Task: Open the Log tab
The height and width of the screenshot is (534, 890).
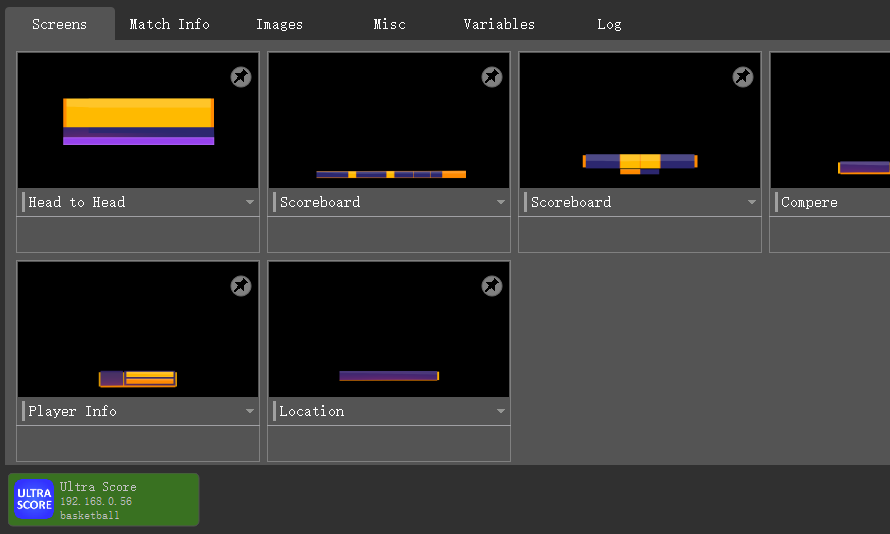Action: click(609, 24)
